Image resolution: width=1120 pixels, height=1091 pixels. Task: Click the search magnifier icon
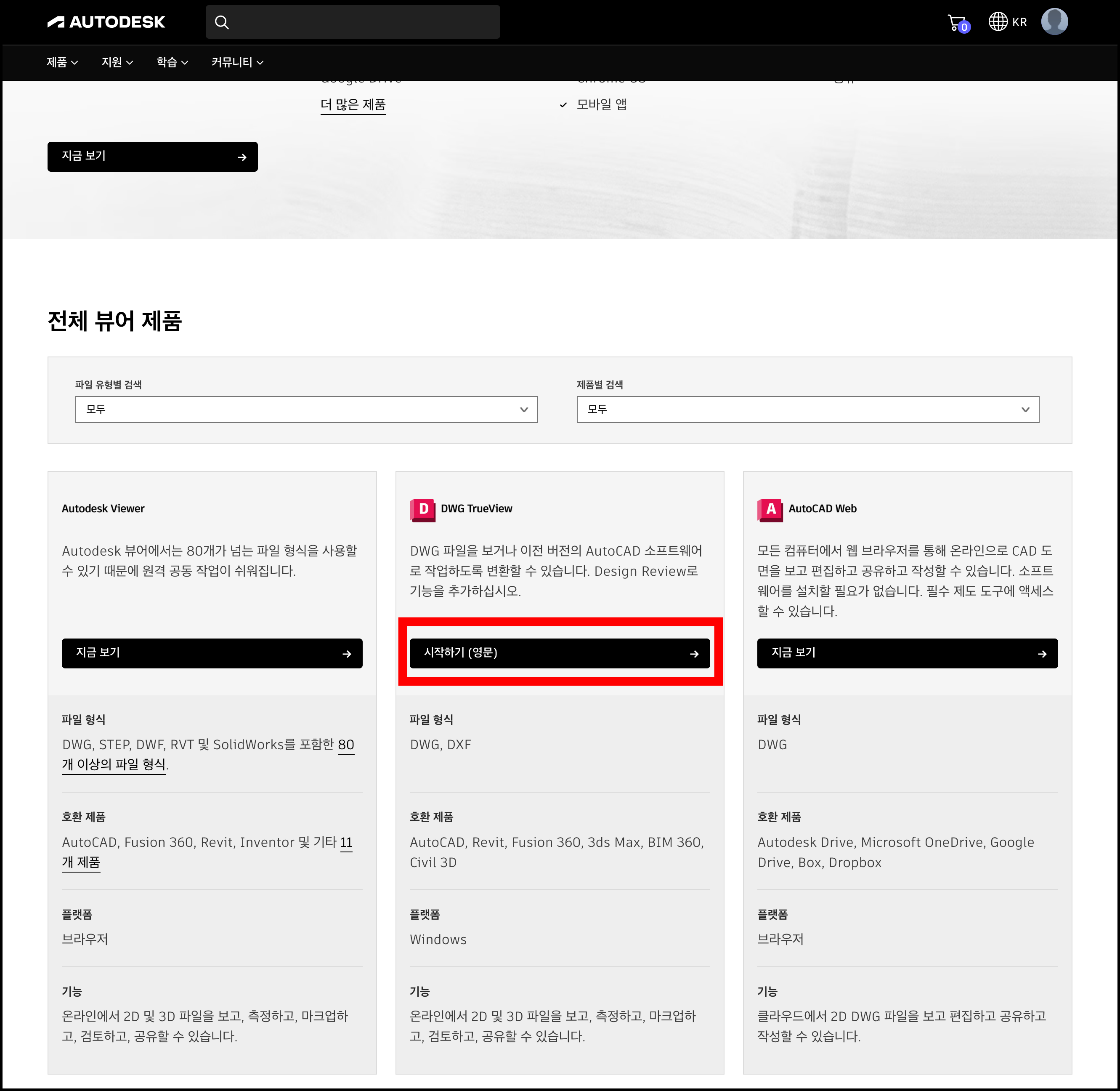222,22
